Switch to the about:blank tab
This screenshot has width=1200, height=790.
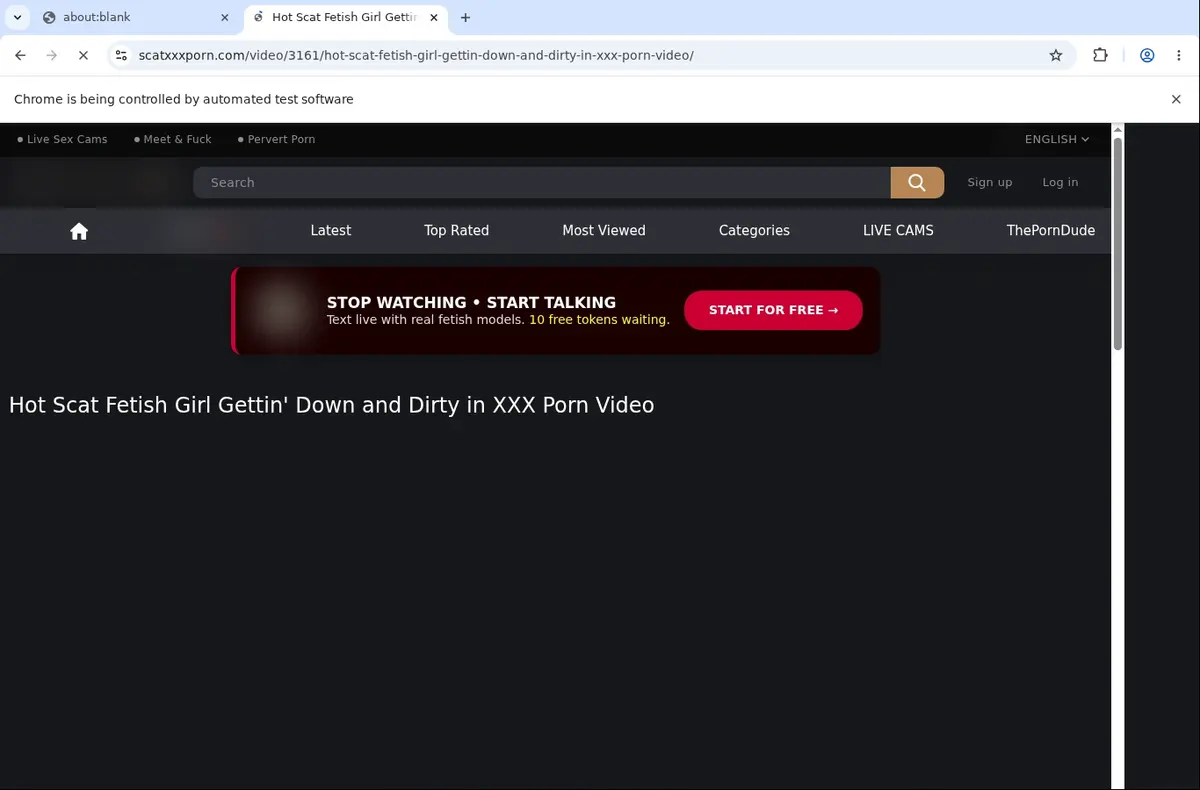(134, 17)
